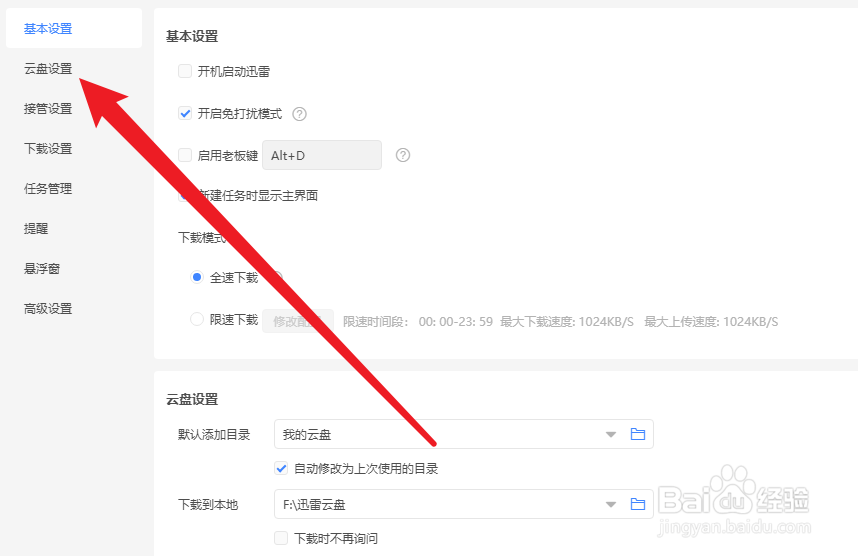Go to 高级设置 in the sidebar
This screenshot has width=858, height=556.
coord(48,308)
